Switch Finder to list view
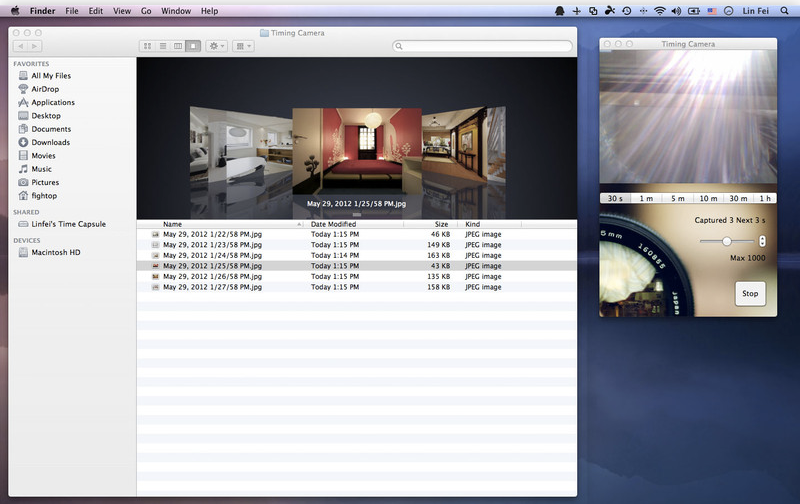The height and width of the screenshot is (504, 800). (x=163, y=46)
